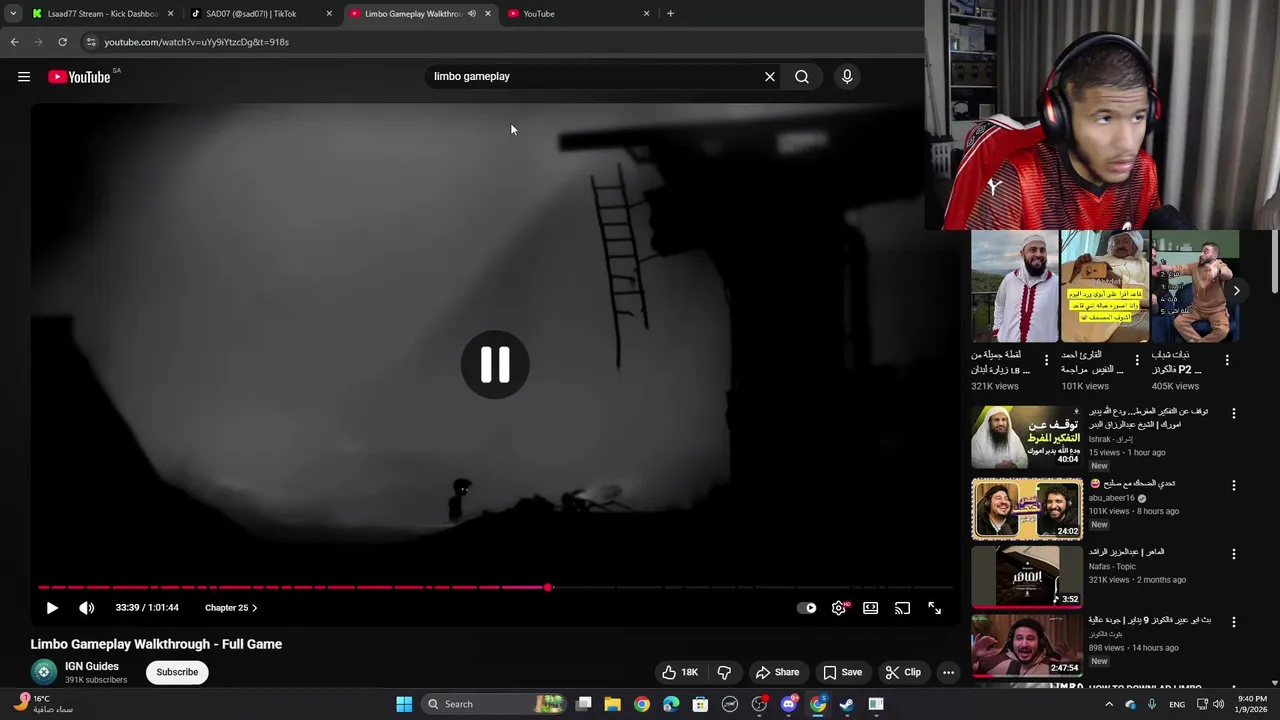
Task: Mute the Limbo tab via its speaker icon
Action: (472, 14)
